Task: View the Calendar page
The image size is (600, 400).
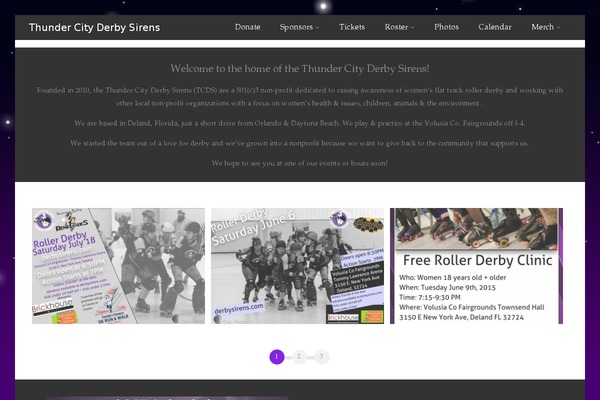Action: point(495,27)
